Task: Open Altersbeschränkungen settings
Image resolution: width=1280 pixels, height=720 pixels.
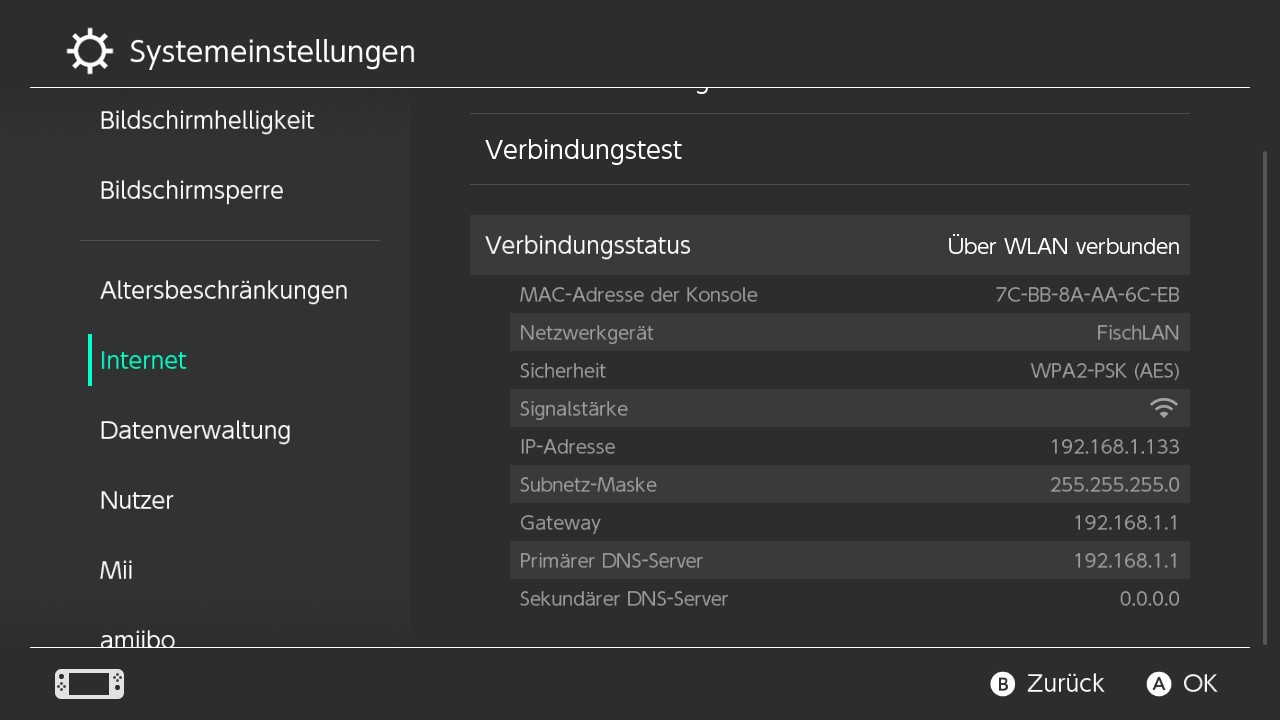Action: (224, 291)
